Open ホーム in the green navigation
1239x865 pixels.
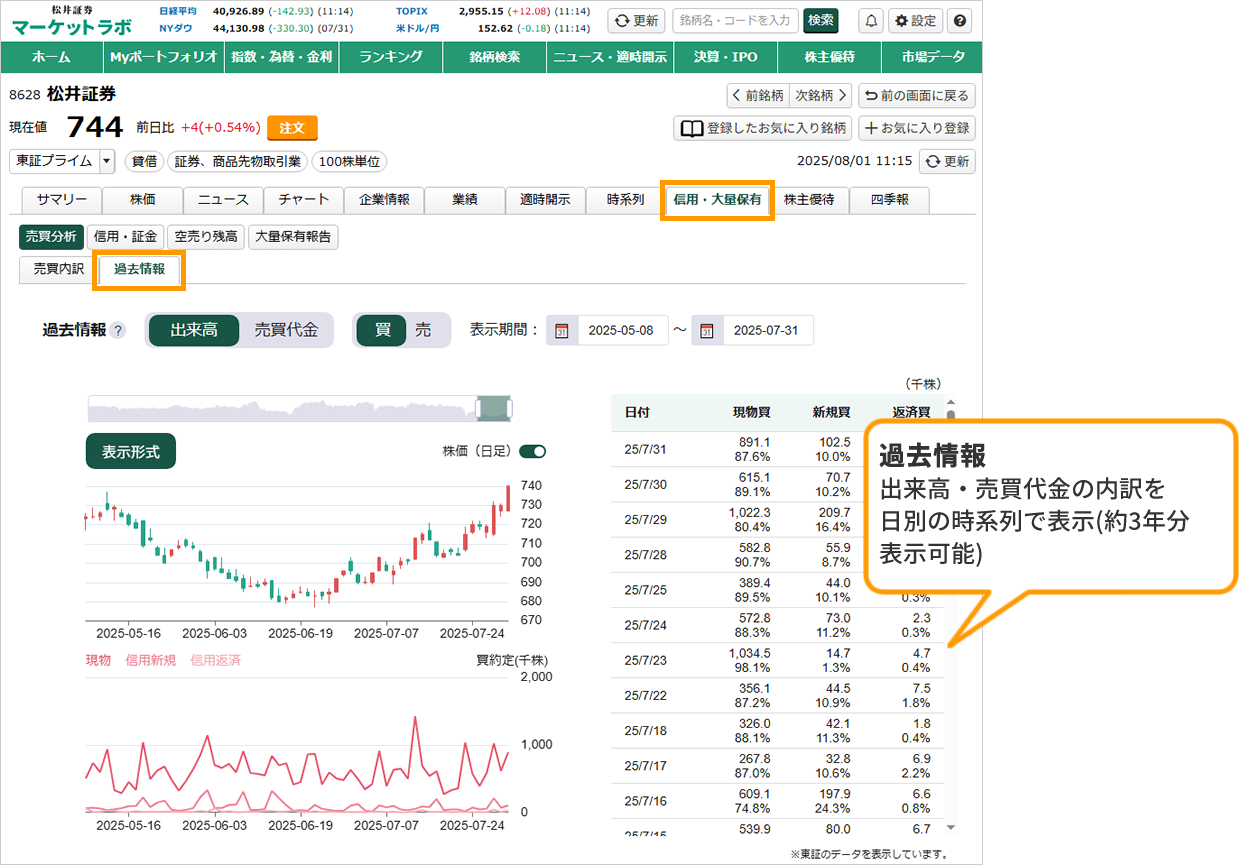point(51,57)
